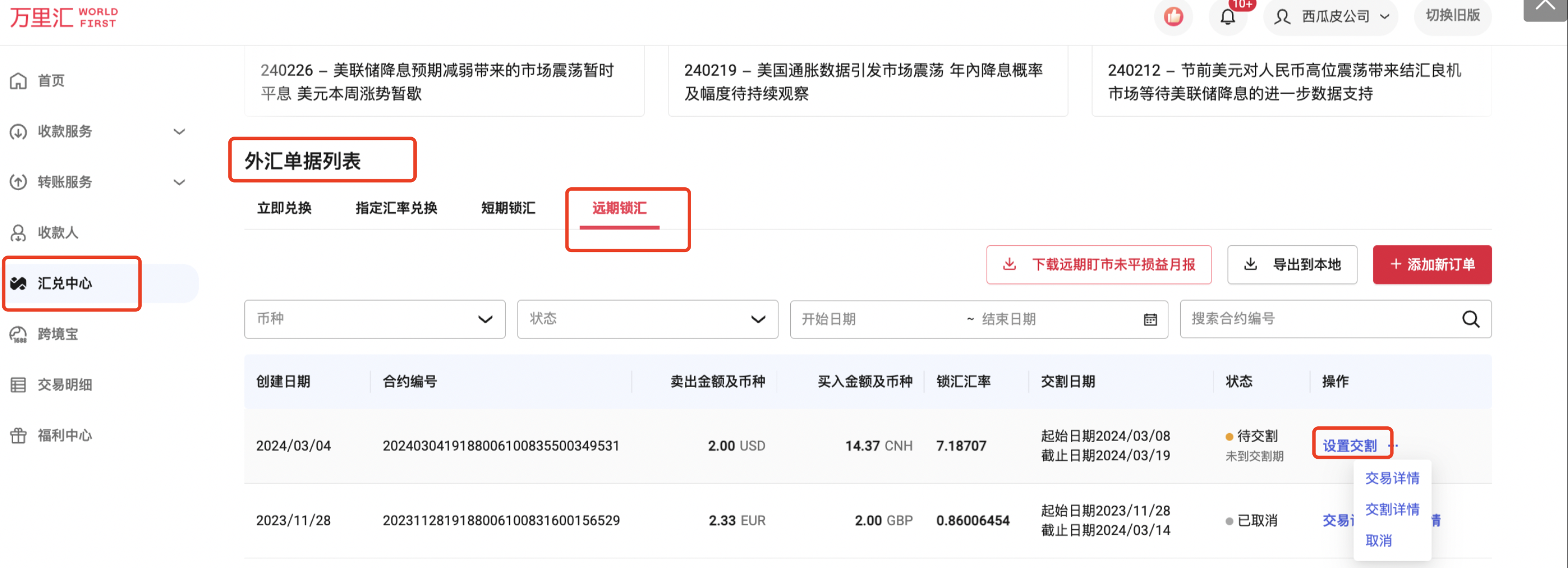
Task: Select the 交易明细 transactions icon
Action: pyautogui.click(x=18, y=384)
